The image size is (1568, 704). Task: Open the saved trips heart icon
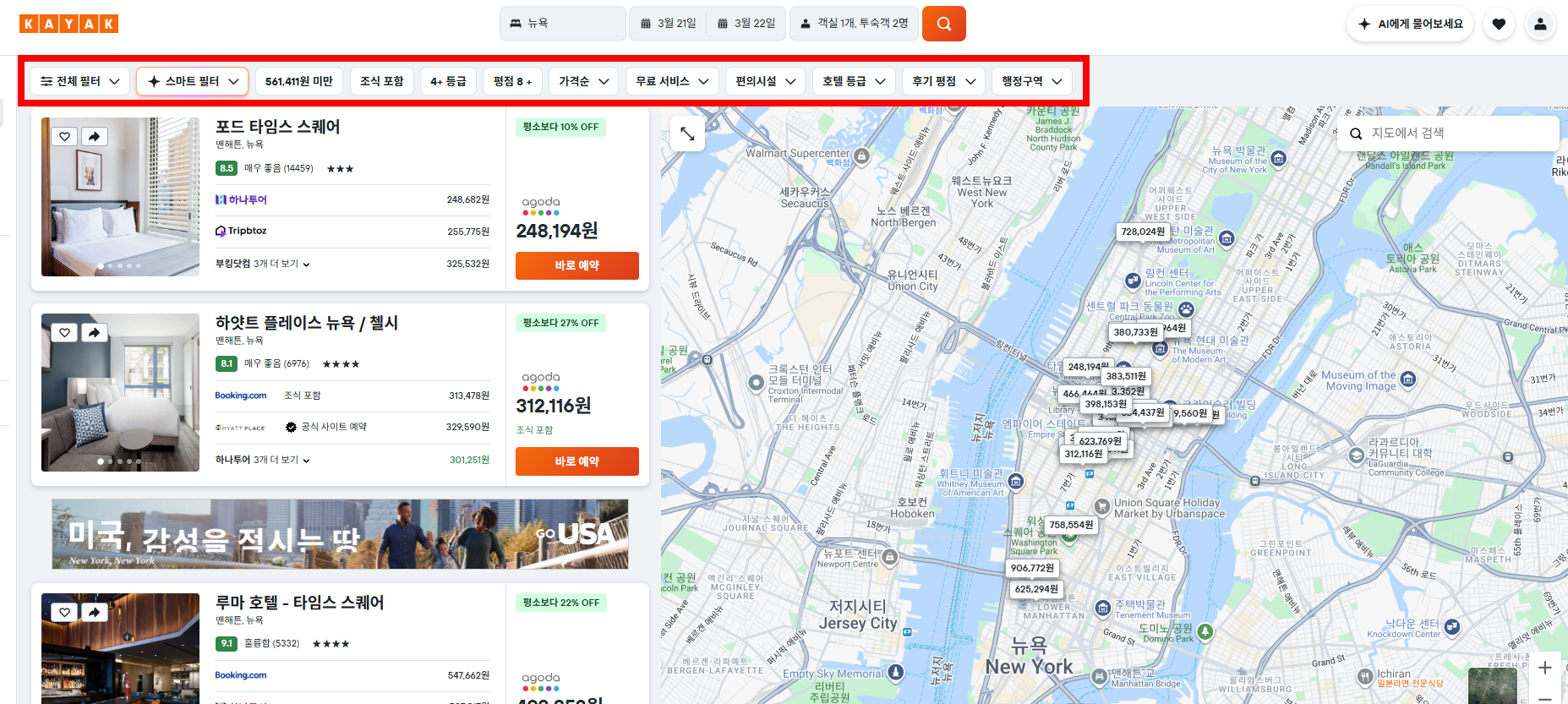1499,24
